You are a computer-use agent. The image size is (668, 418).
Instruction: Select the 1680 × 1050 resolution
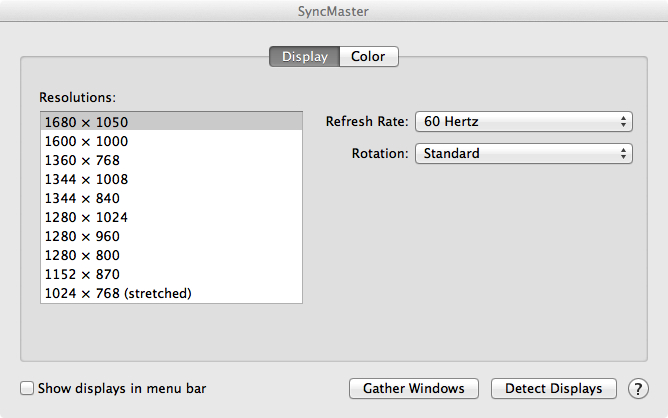[171, 122]
